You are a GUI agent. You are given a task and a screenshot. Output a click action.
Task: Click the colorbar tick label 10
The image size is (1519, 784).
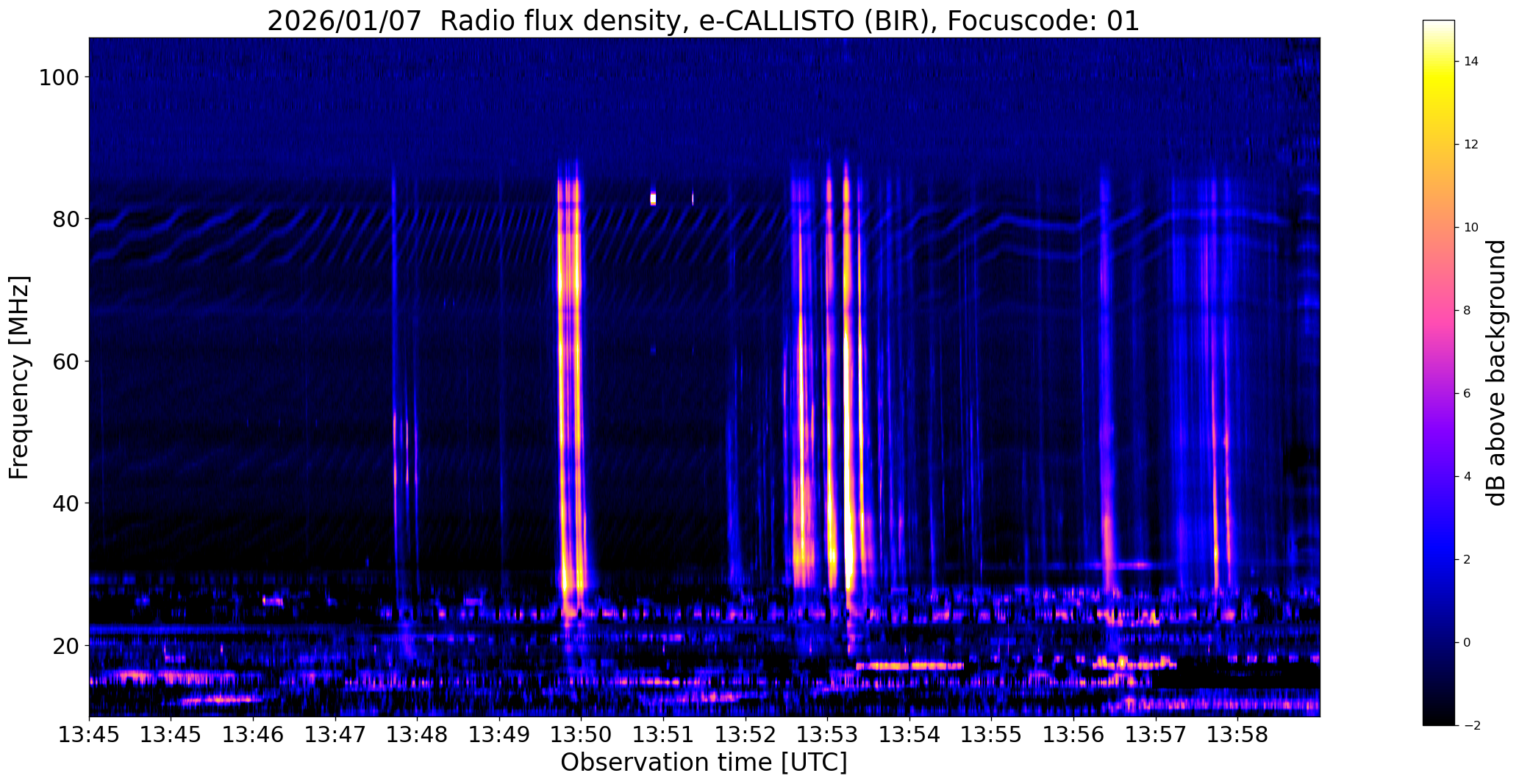point(1471,228)
